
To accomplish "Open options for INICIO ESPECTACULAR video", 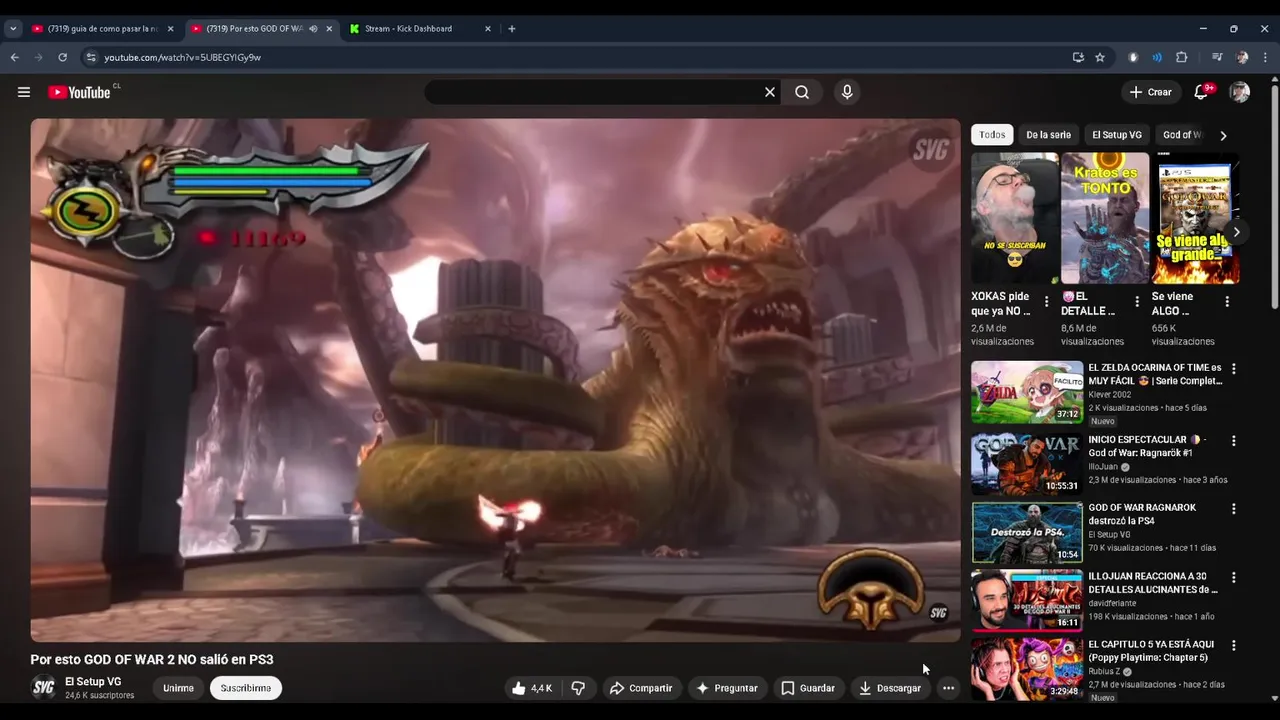I will pos(1233,441).
